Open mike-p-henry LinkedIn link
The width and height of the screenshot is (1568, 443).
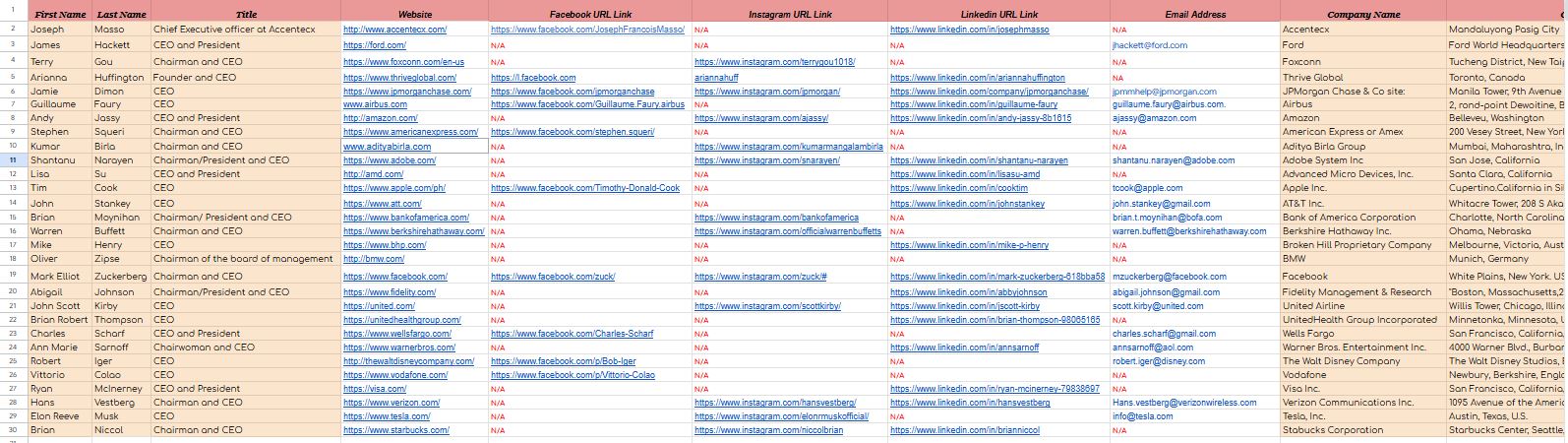click(969, 245)
